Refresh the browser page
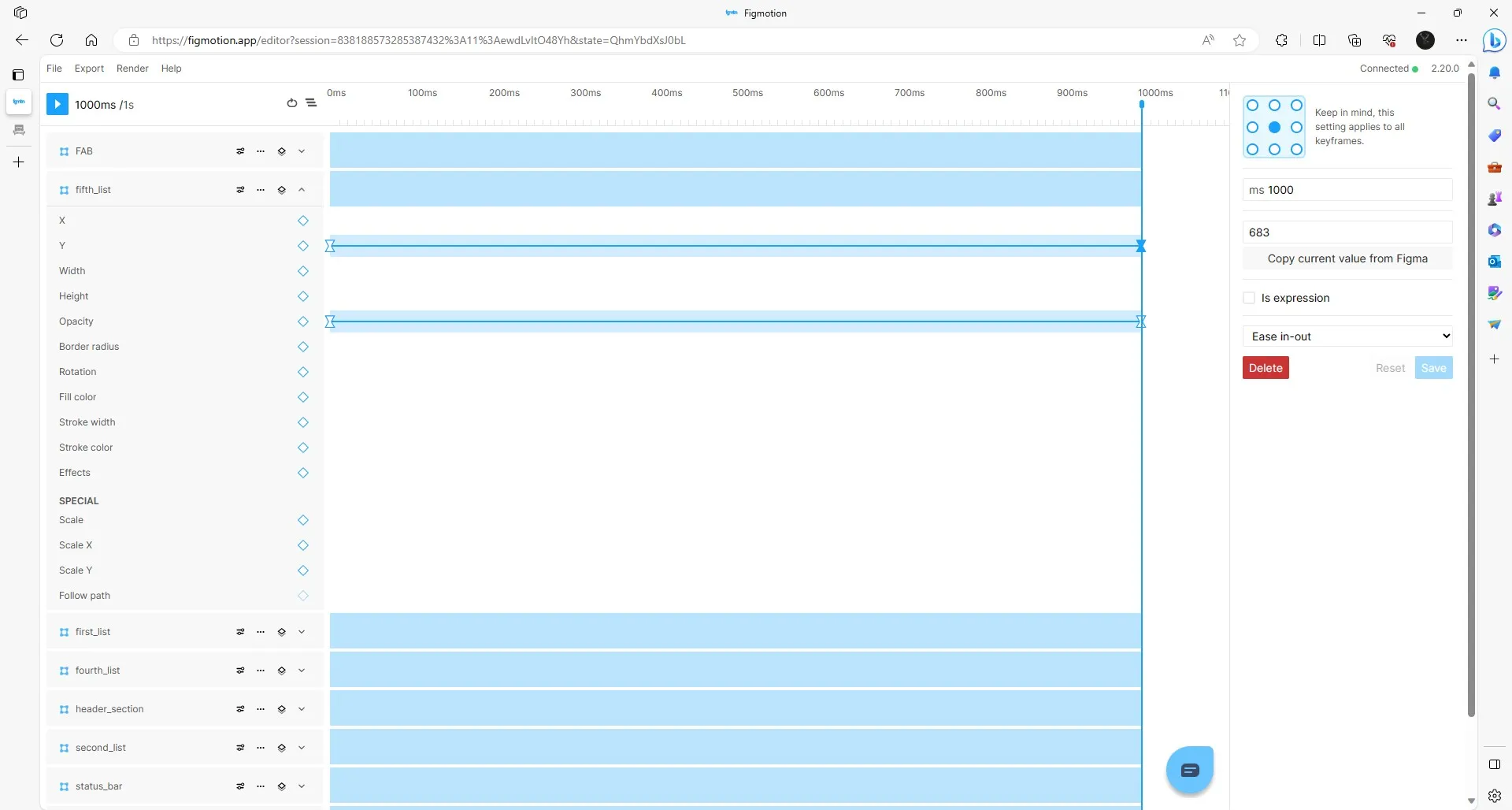 coord(57,40)
